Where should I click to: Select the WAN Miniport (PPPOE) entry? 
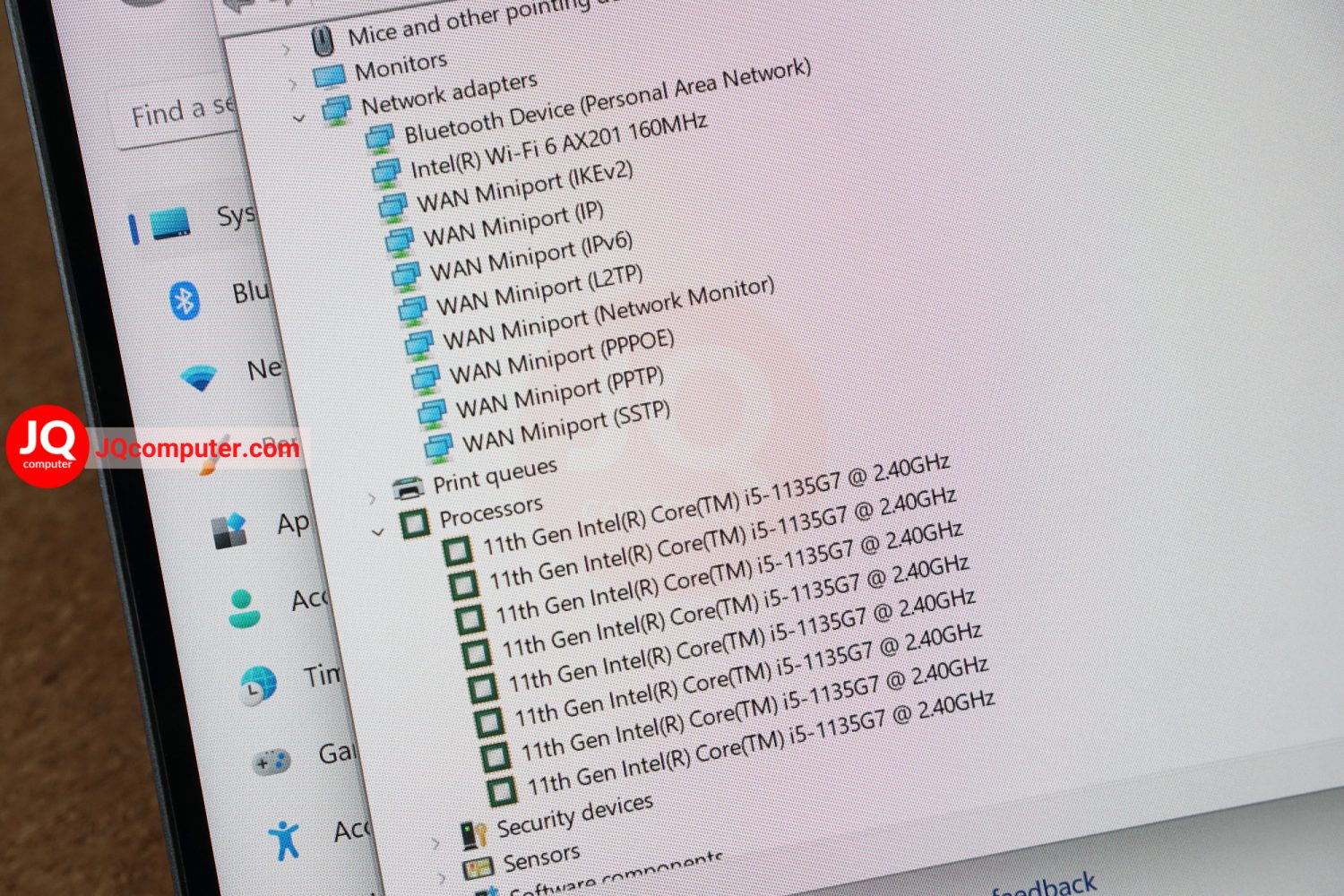coord(561,358)
